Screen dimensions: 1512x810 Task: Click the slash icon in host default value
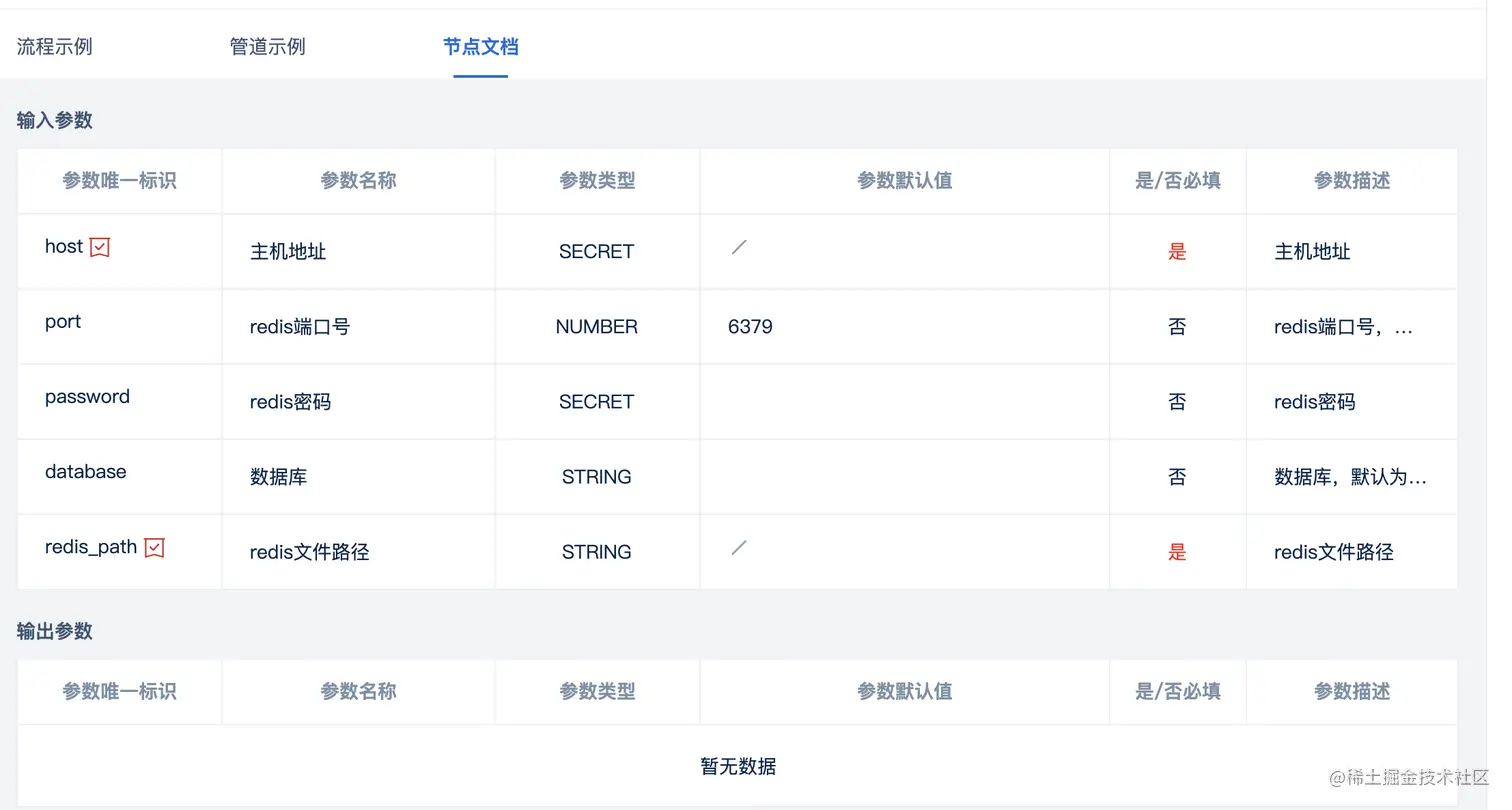click(739, 247)
